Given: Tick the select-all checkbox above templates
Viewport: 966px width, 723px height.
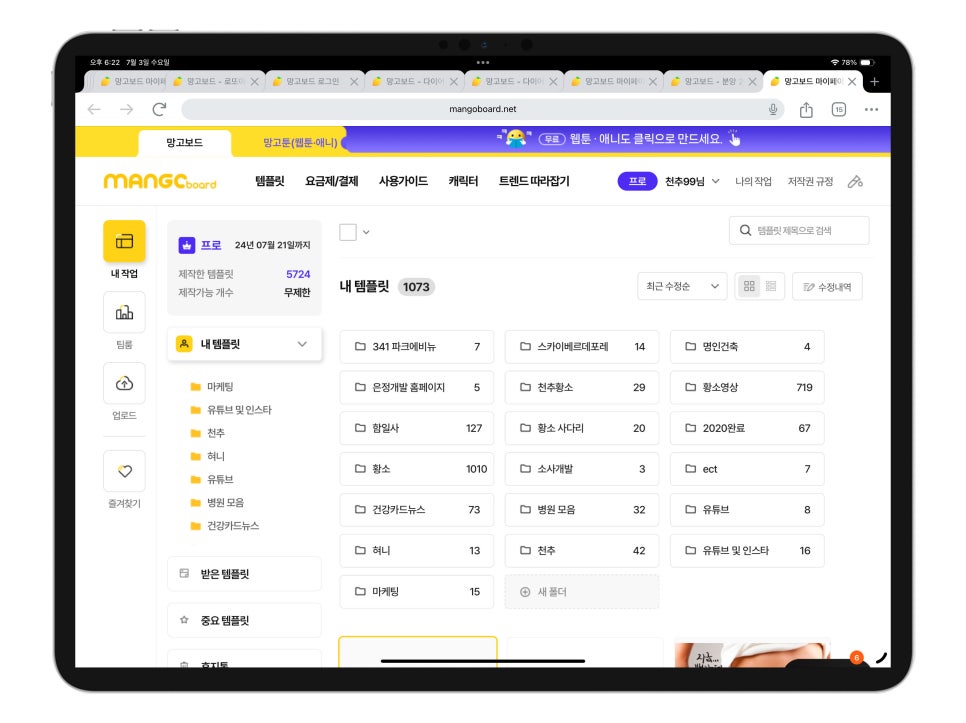Looking at the screenshot, I should click(348, 232).
